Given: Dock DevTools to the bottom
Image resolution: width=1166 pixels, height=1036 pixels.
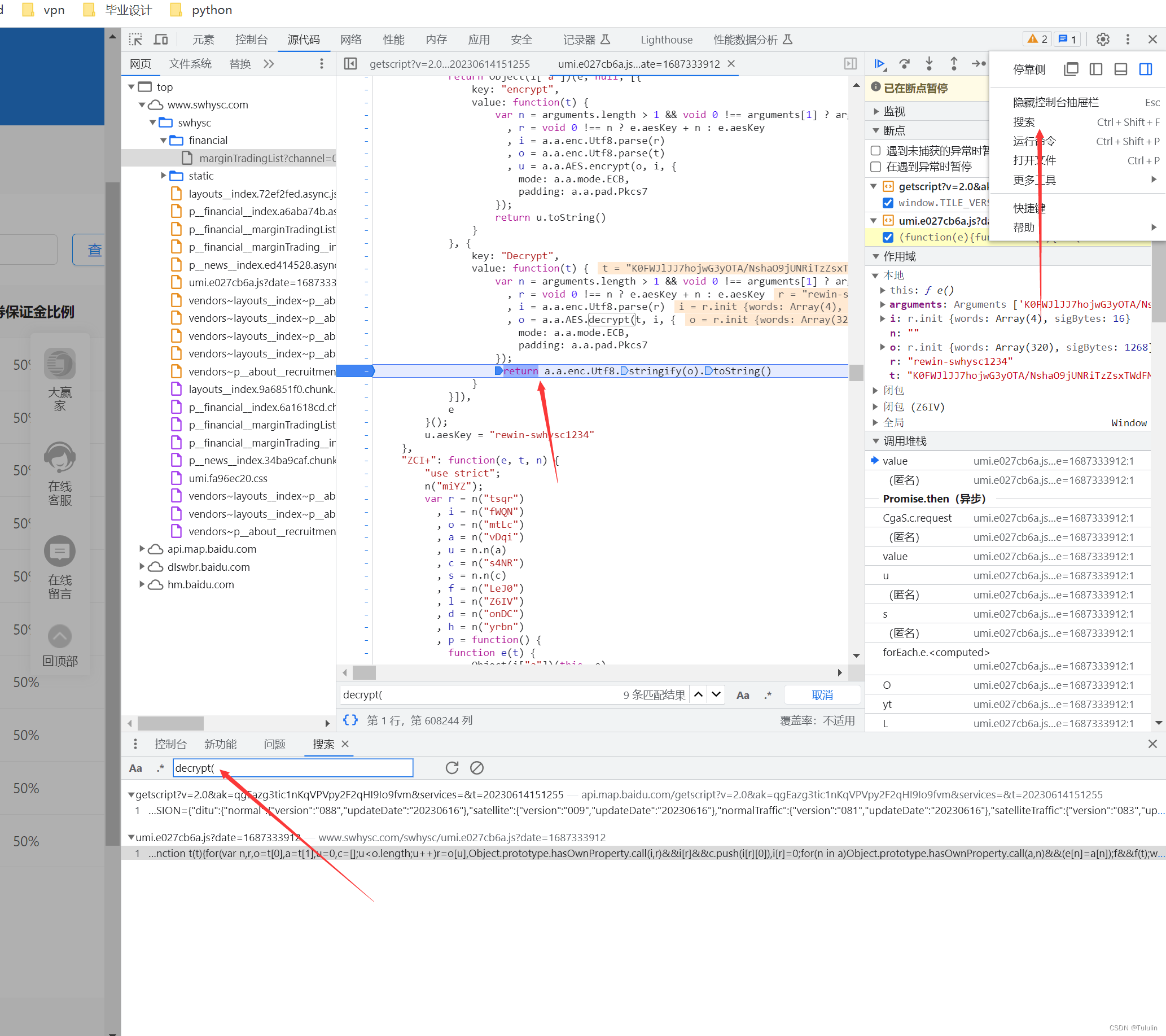Looking at the screenshot, I should (x=1120, y=69).
